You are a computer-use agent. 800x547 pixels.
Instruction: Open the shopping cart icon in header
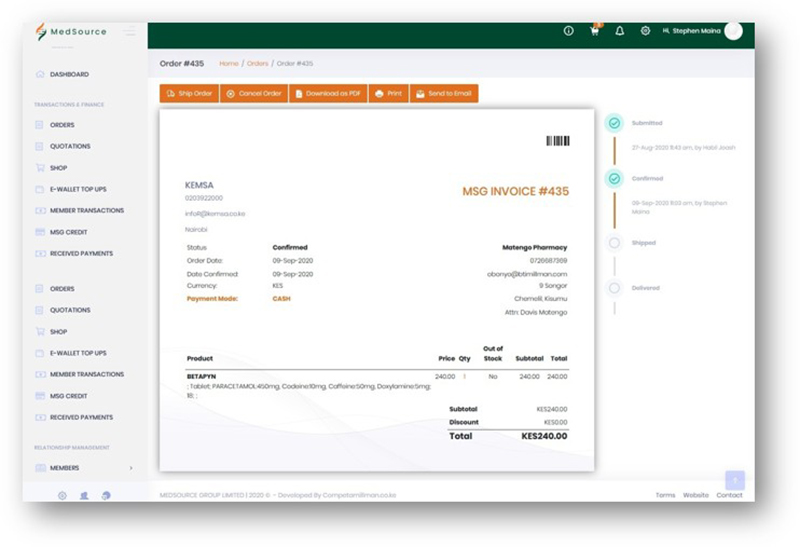click(x=595, y=30)
